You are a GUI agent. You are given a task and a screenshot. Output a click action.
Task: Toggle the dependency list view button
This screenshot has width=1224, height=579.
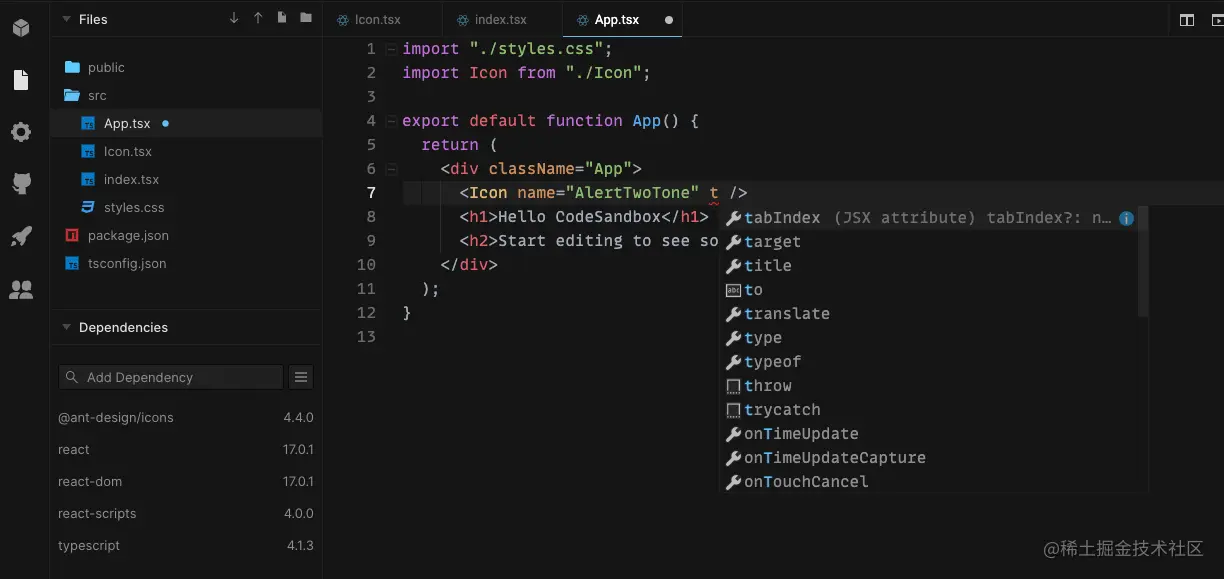[301, 377]
